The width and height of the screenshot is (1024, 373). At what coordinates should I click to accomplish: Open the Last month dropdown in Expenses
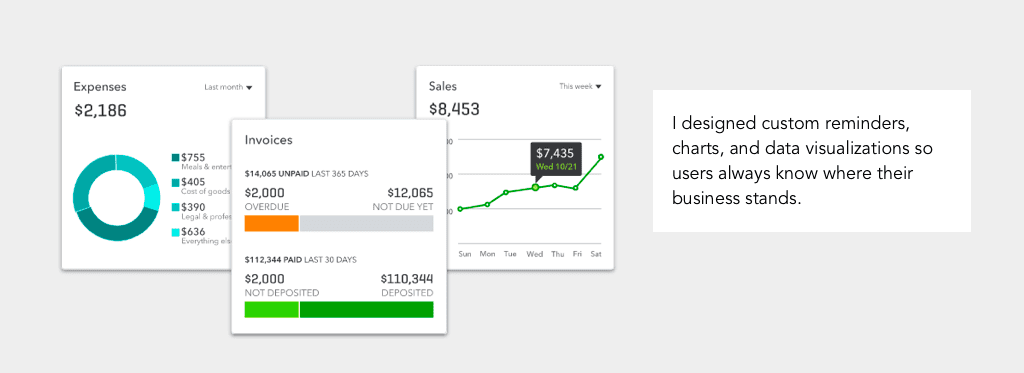pos(228,87)
